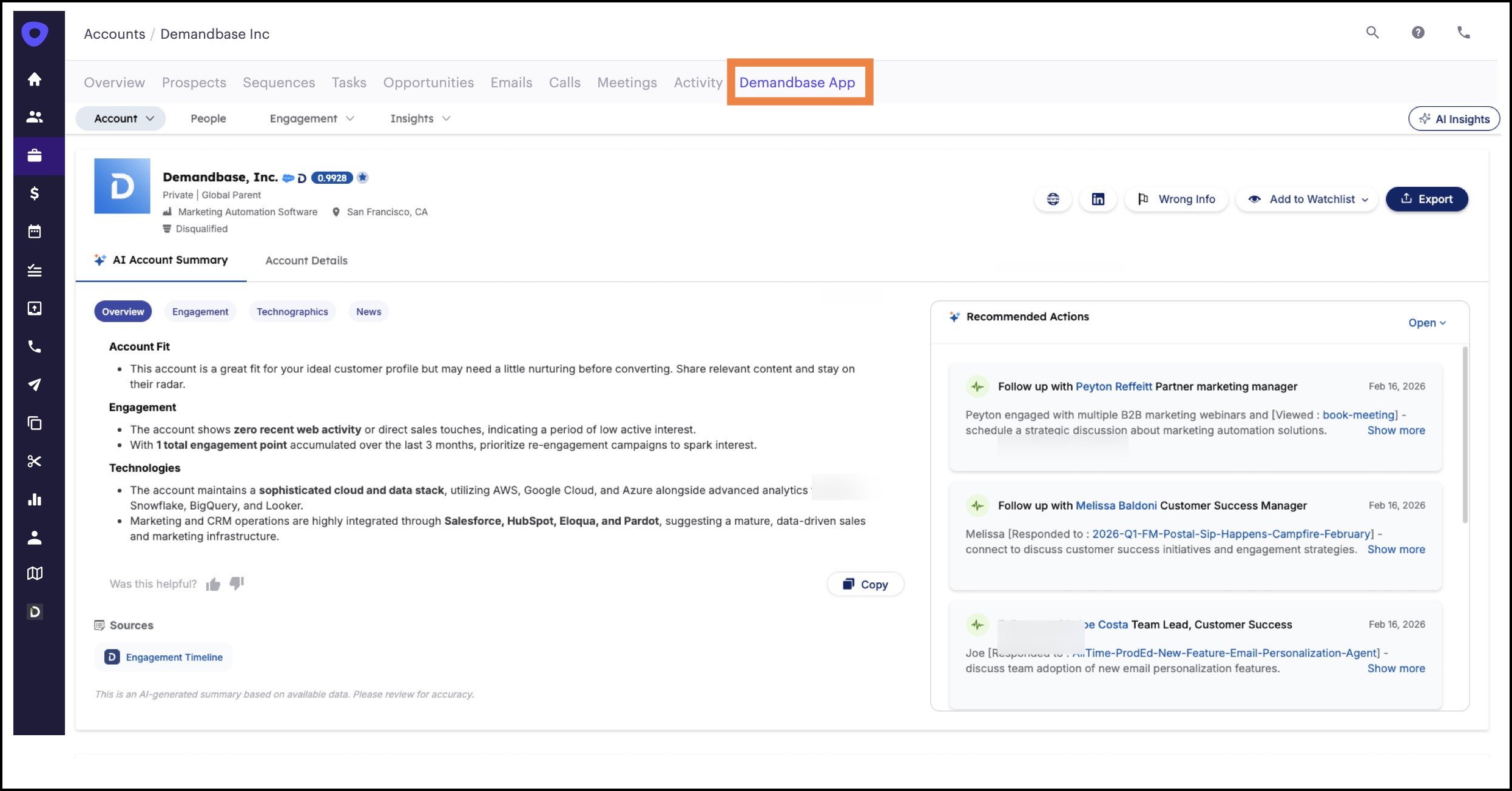Click the stacked-squares icon in the sidebar
The height and width of the screenshot is (791, 1512).
click(x=35, y=423)
